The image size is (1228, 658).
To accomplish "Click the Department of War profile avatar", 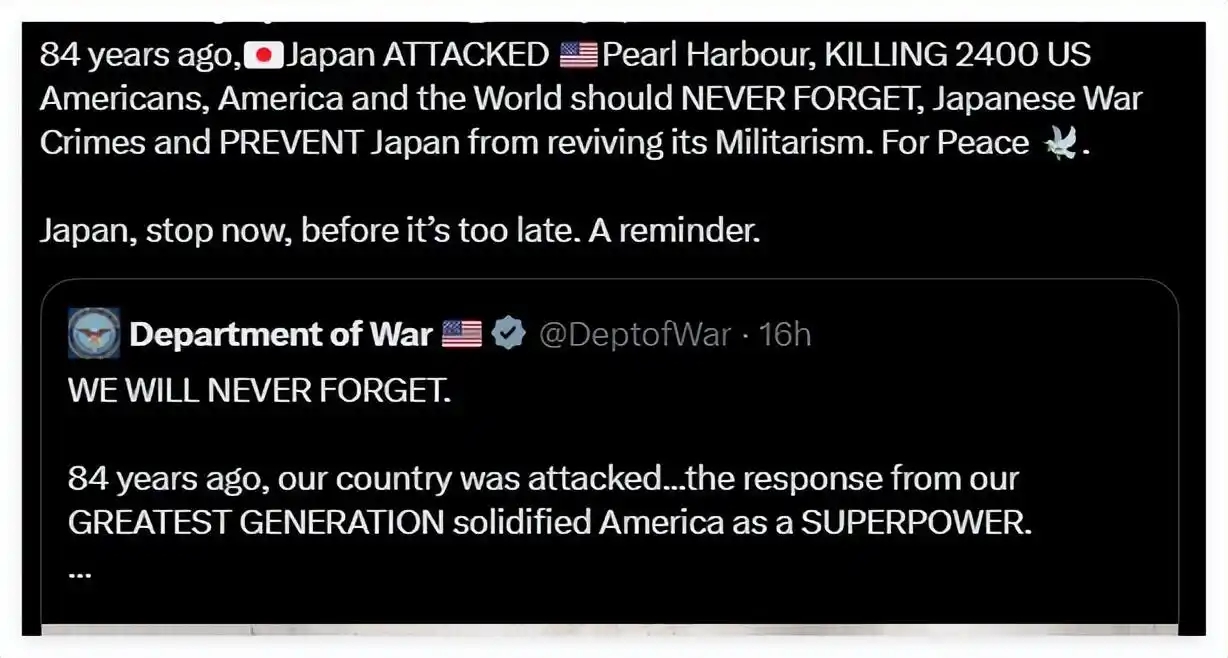I will [x=94, y=334].
